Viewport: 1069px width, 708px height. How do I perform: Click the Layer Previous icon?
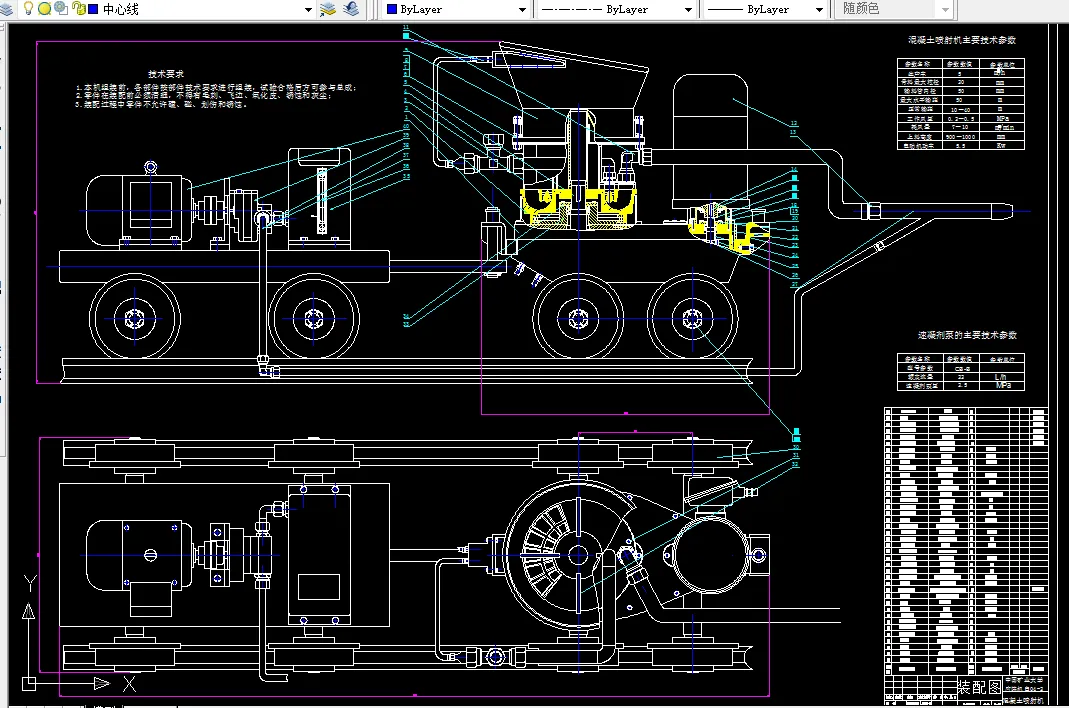tap(351, 9)
